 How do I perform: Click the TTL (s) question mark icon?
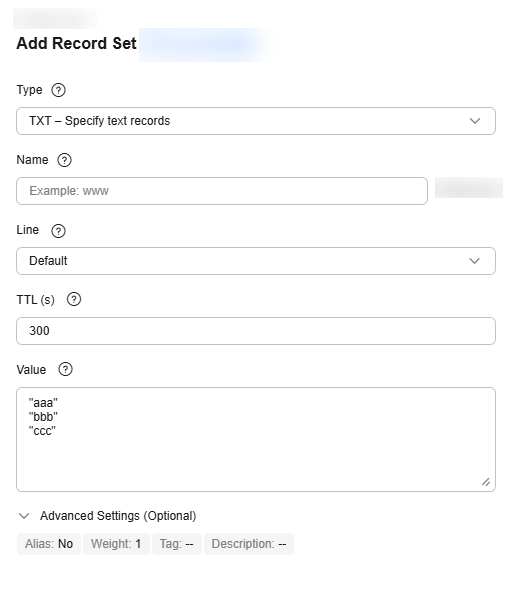pyautogui.click(x=74, y=300)
